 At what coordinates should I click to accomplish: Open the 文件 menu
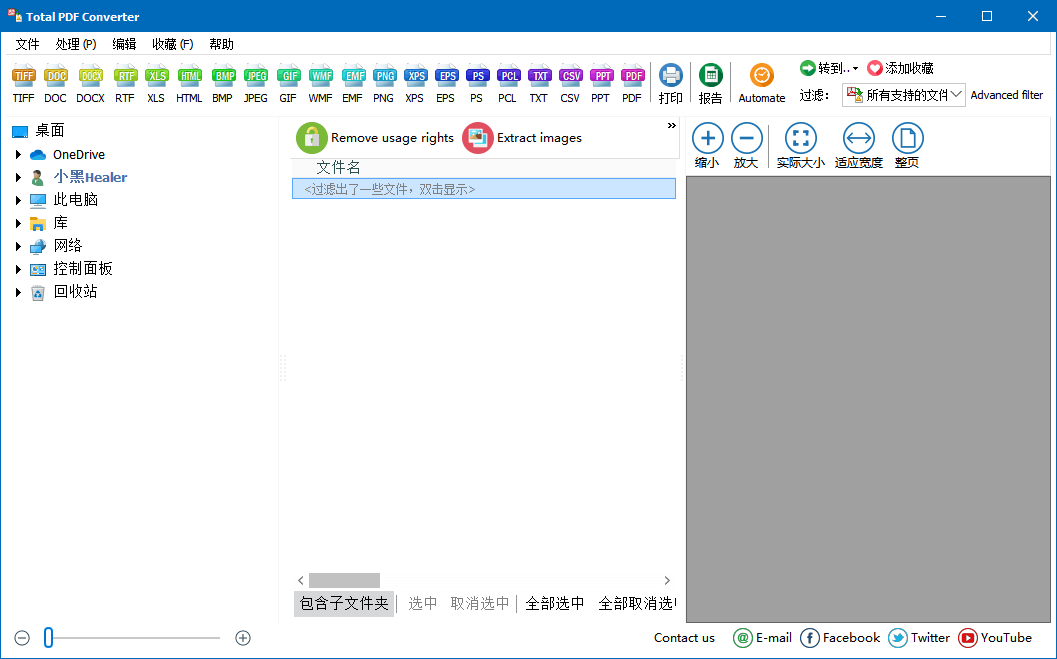click(x=27, y=44)
